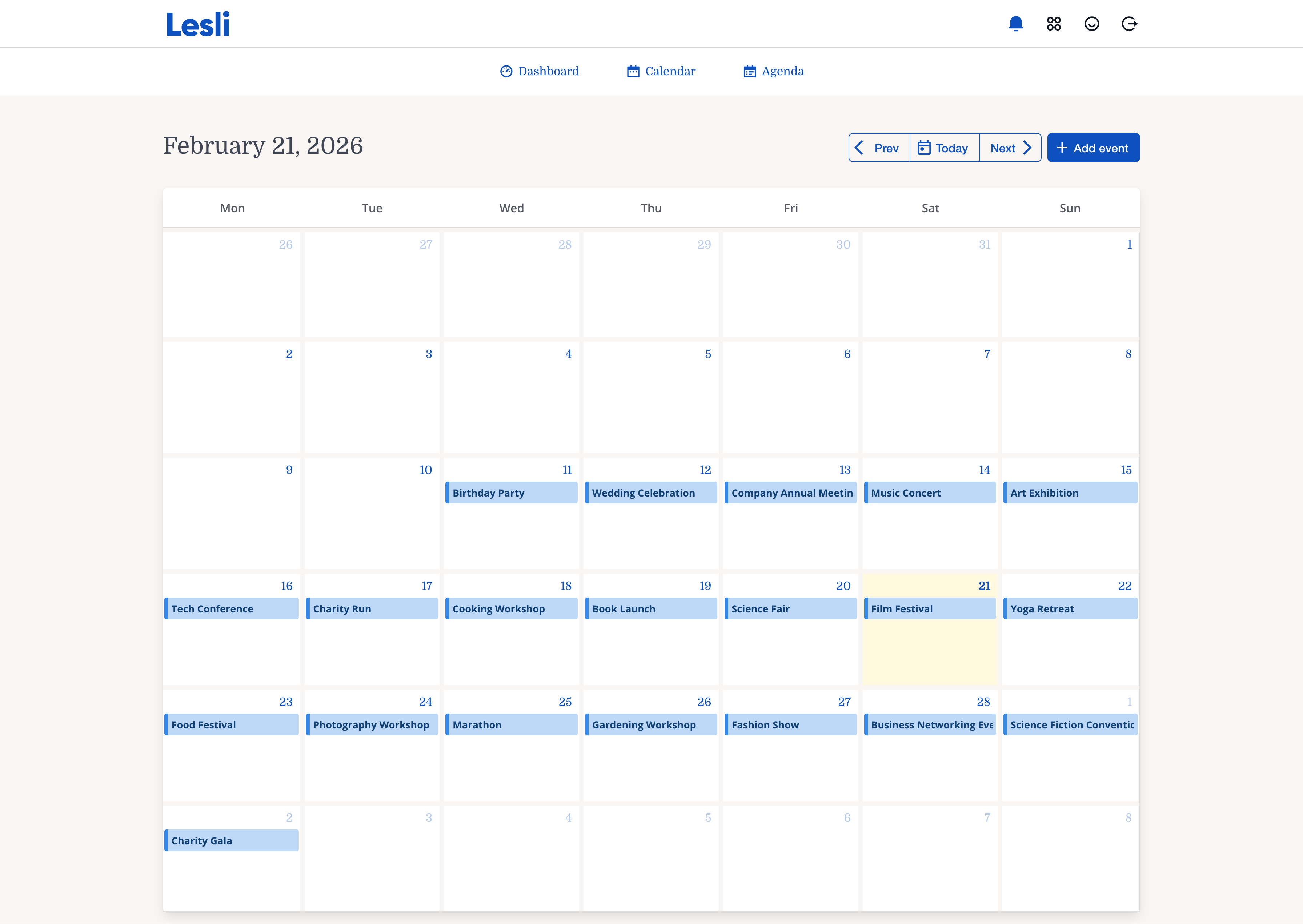Image resolution: width=1303 pixels, height=924 pixels.
Task: Click the empty cell for day 5
Action: pyautogui.click(x=650, y=404)
